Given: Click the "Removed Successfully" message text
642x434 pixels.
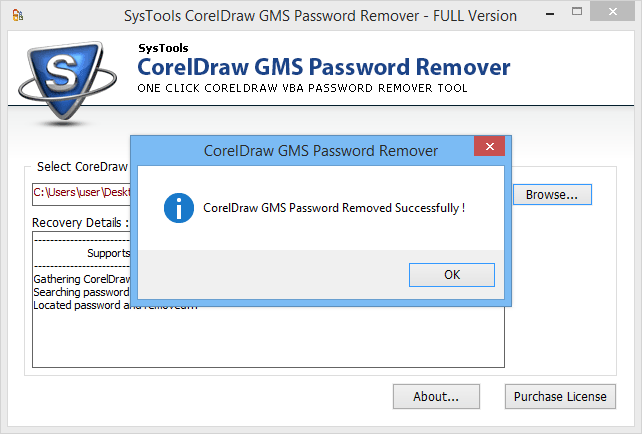Looking at the screenshot, I should (x=334, y=208).
